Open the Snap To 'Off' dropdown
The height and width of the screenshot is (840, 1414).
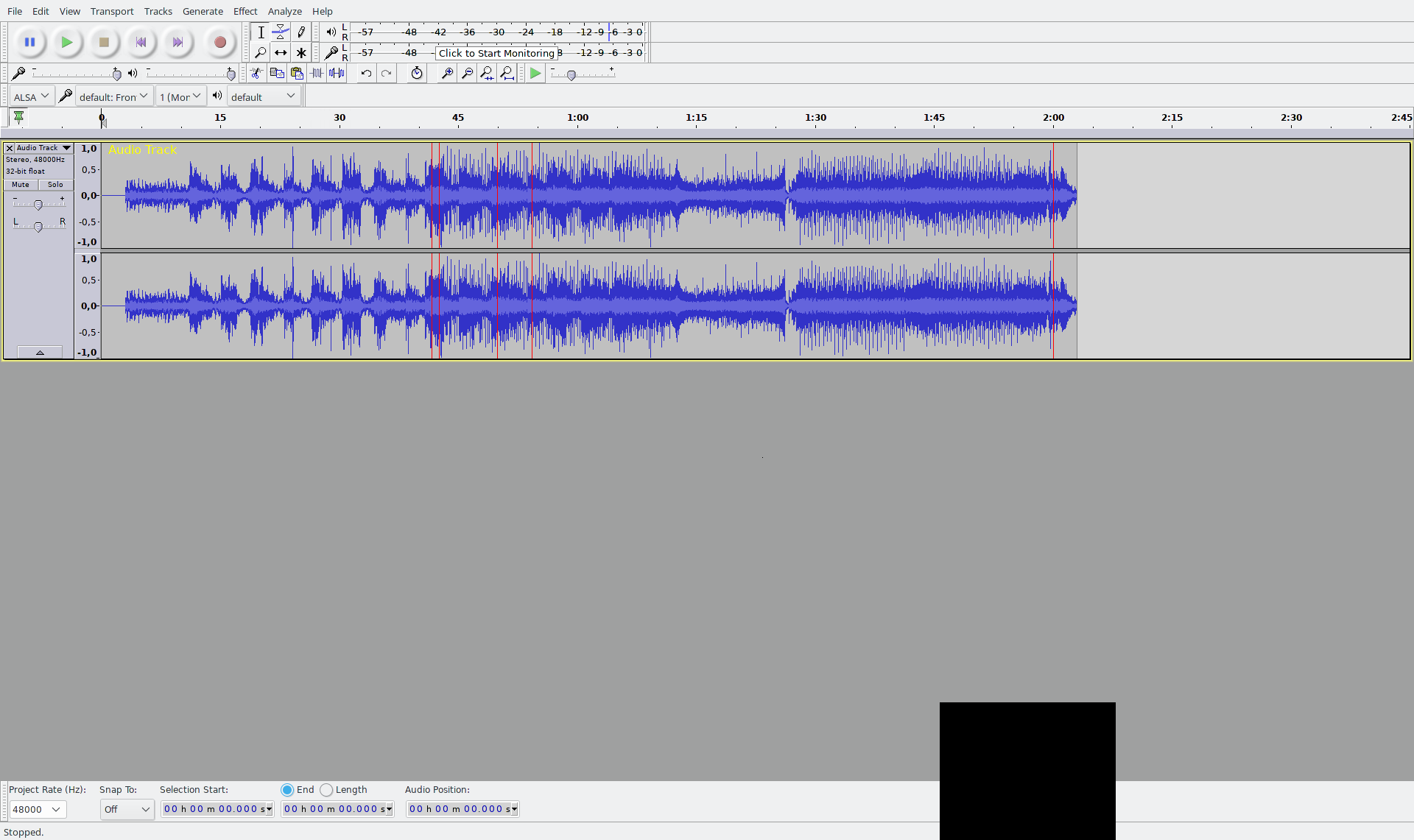pos(127,809)
